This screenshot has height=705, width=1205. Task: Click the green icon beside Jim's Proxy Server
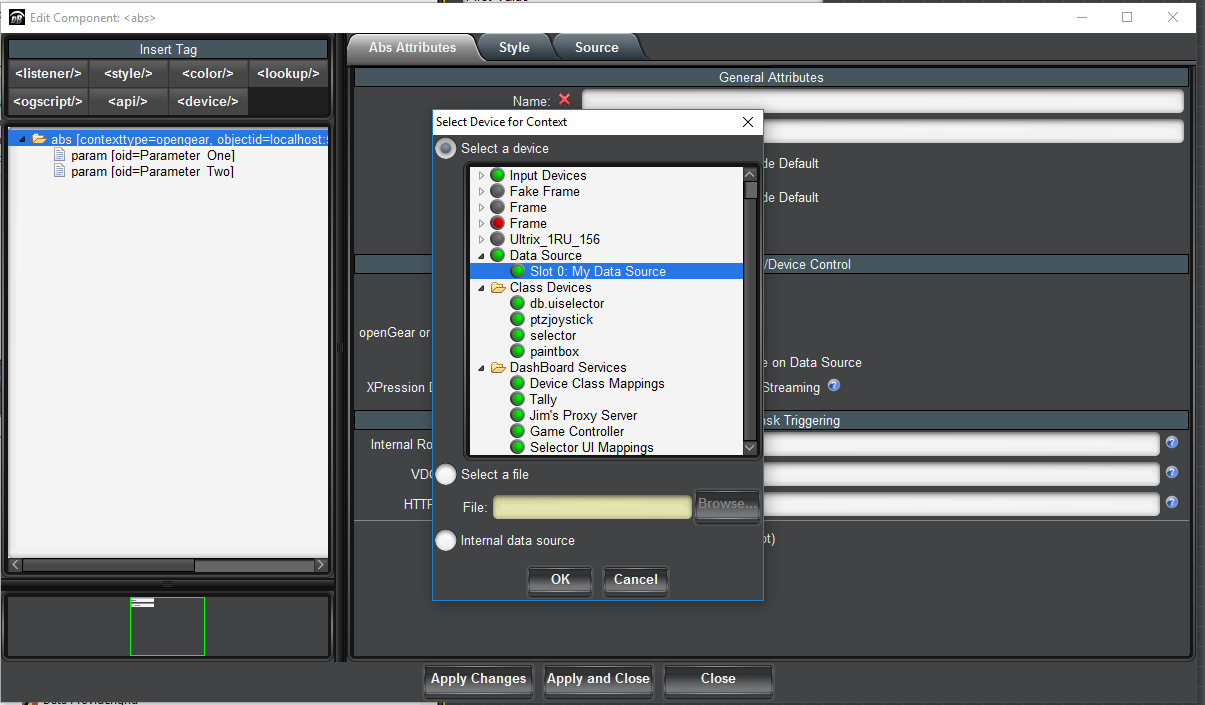[x=517, y=415]
